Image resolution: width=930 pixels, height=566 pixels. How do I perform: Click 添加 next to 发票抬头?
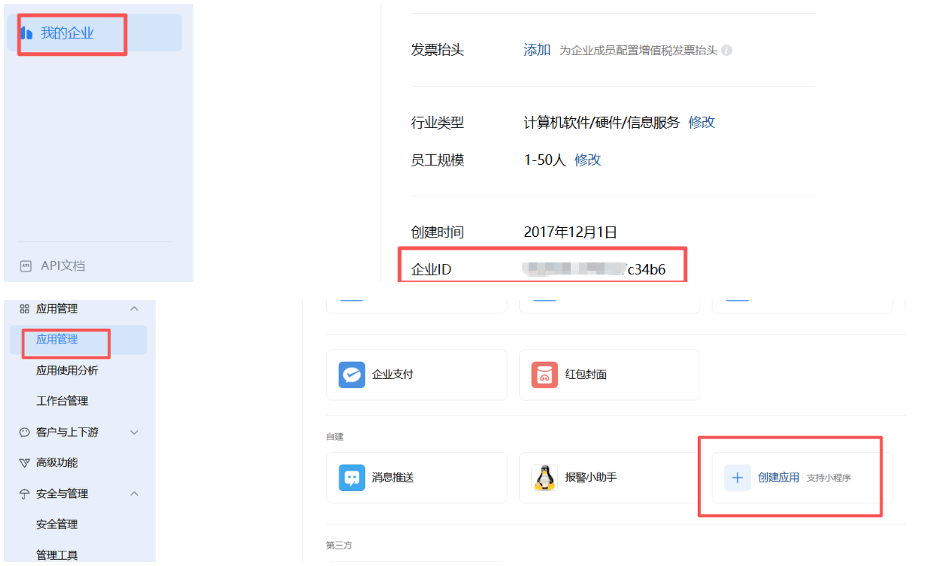(537, 50)
